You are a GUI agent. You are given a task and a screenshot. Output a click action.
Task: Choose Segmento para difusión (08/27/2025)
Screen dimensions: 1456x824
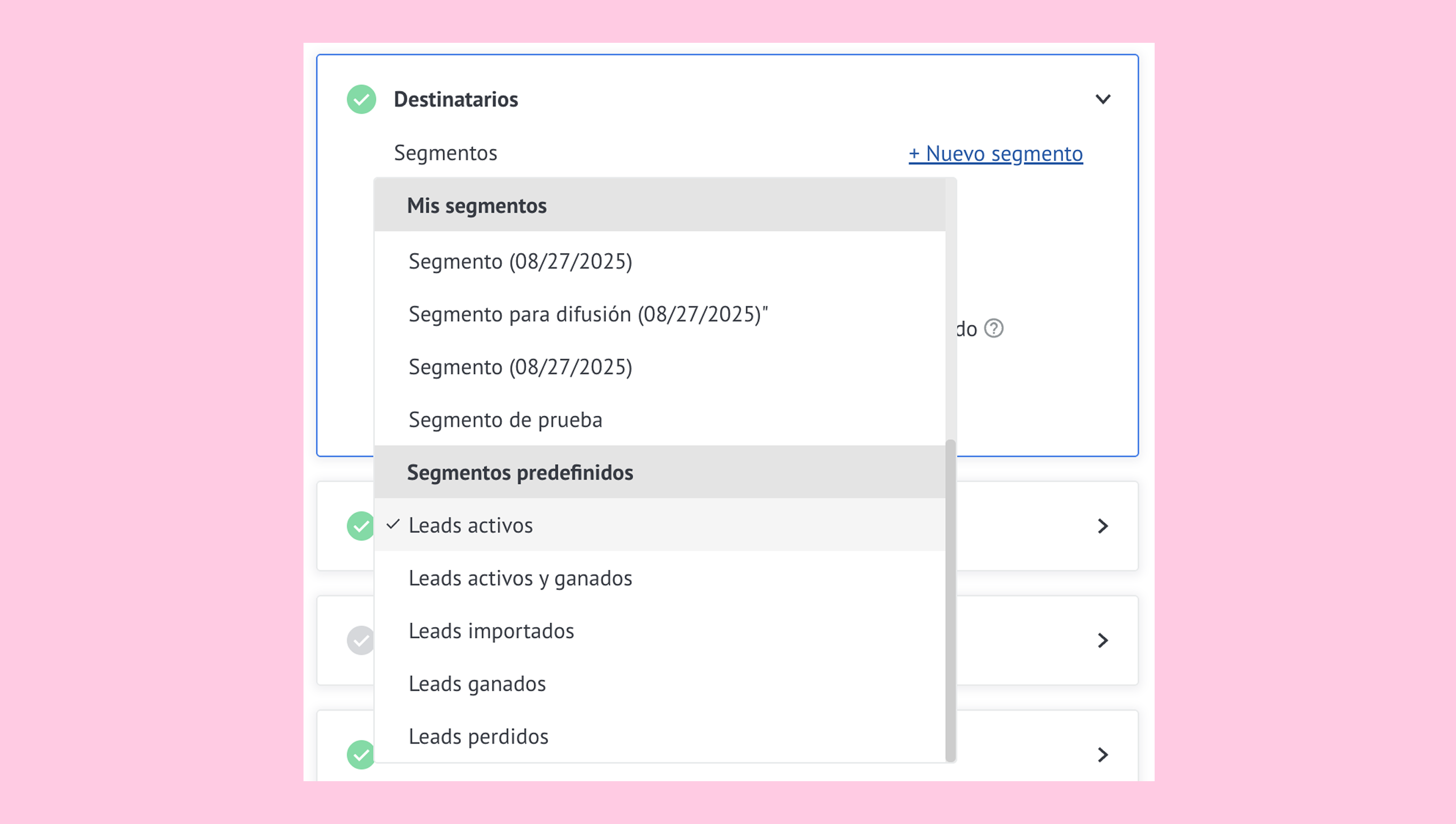588,314
